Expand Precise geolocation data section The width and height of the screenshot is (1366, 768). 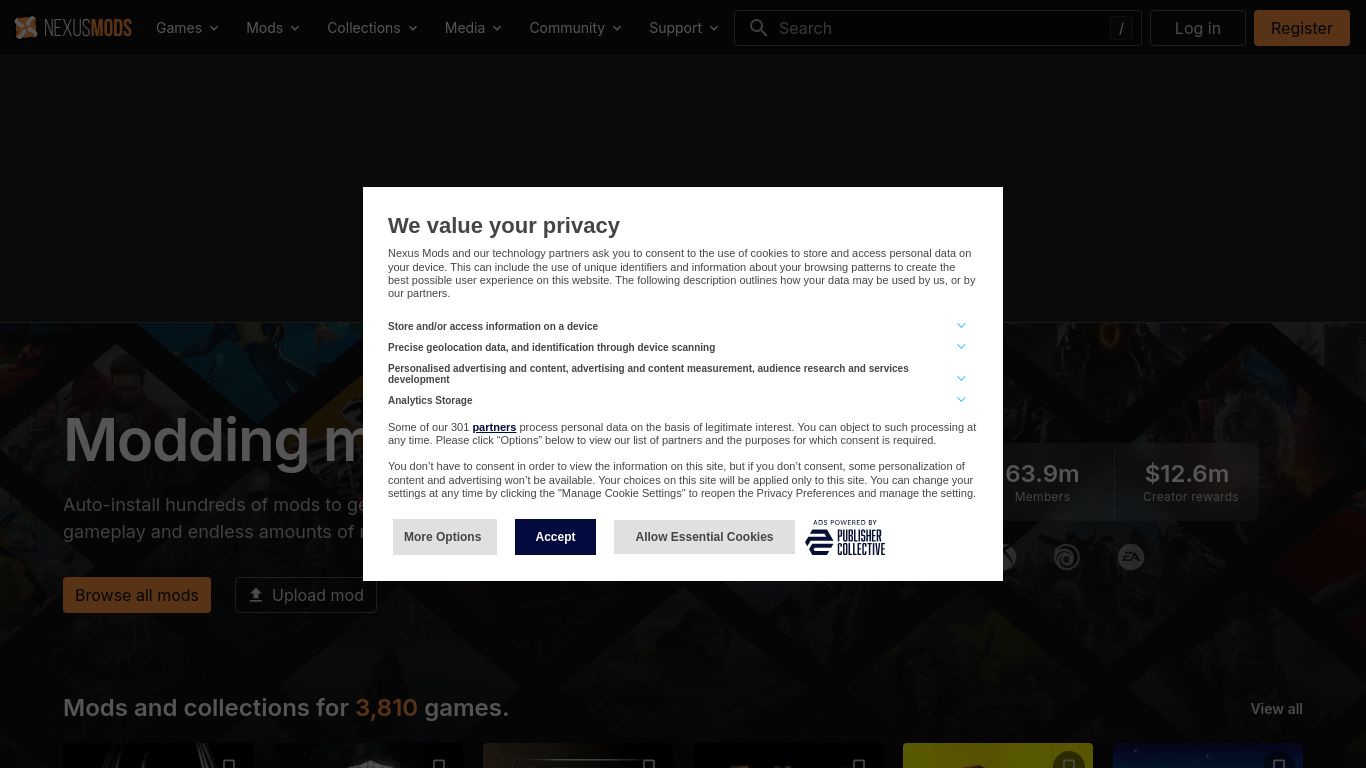pos(961,347)
